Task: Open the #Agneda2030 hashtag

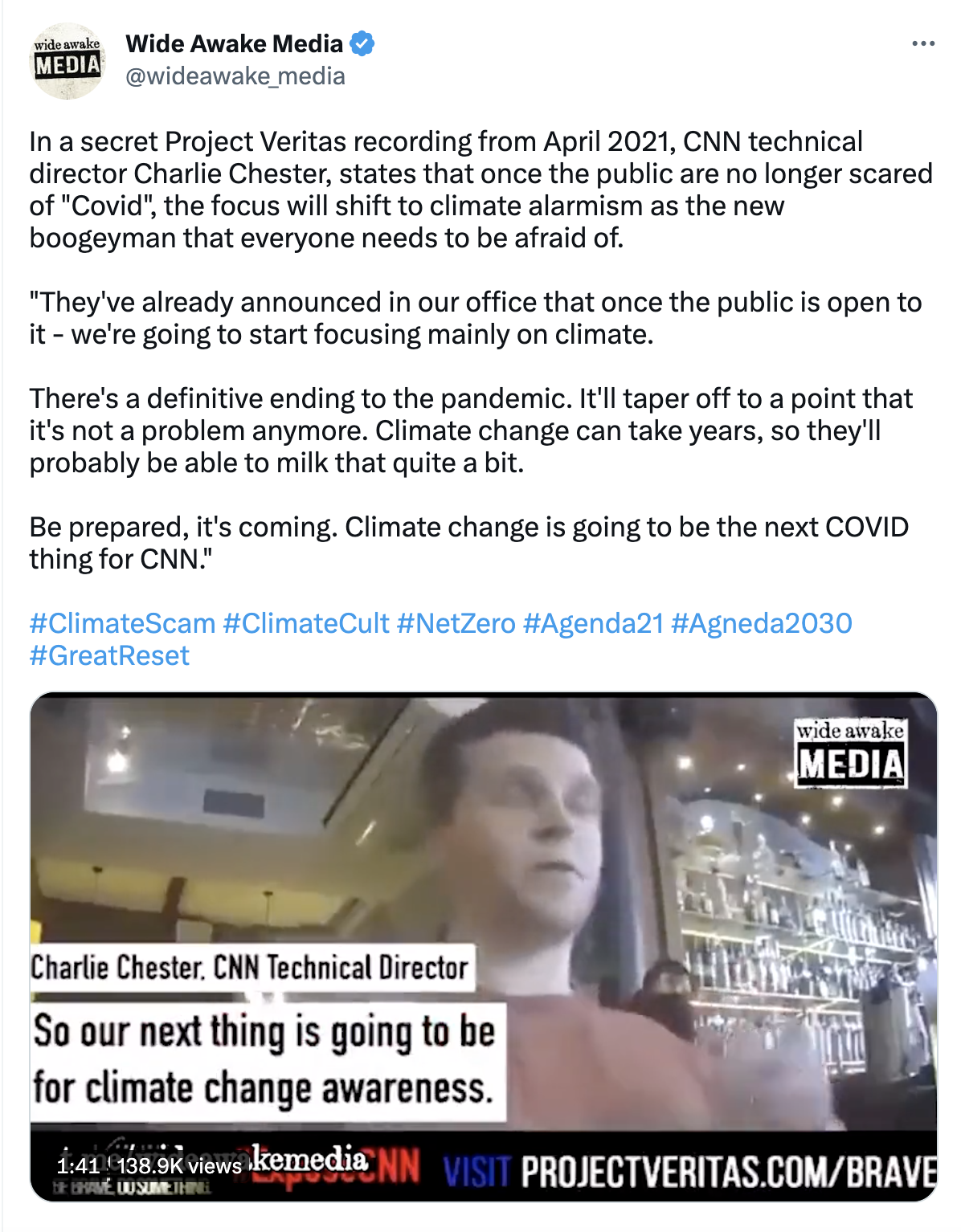Action: click(762, 623)
